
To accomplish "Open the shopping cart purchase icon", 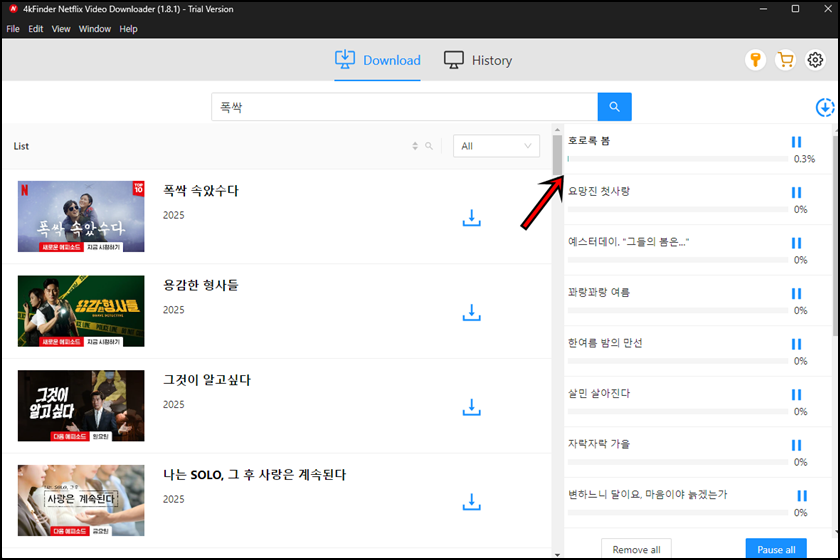I will pyautogui.click(x=785, y=60).
